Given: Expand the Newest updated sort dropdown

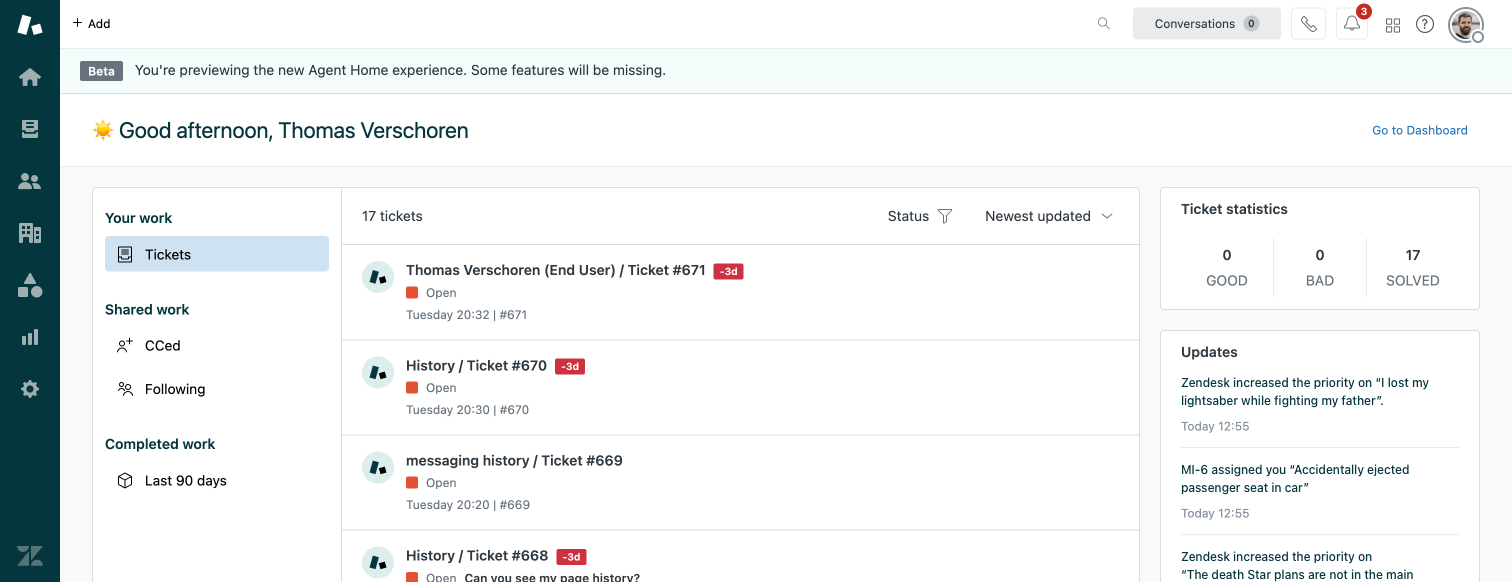Looking at the screenshot, I should 1049,216.
